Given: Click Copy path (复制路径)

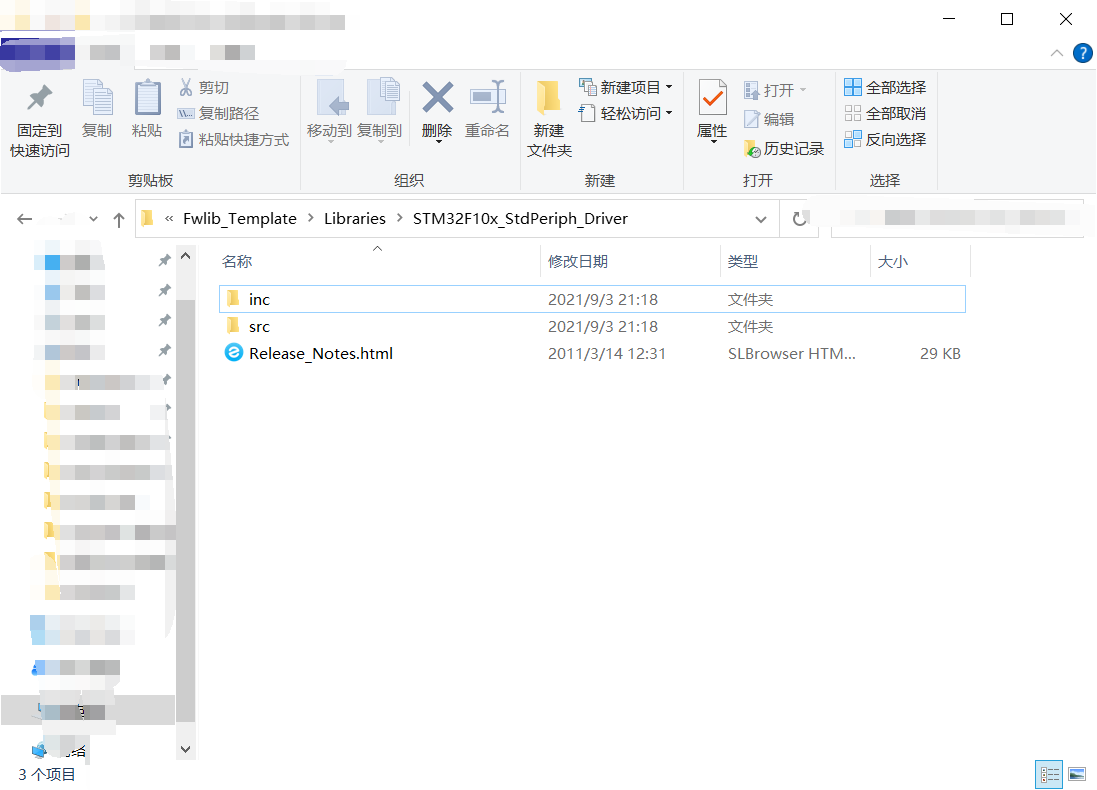Looking at the screenshot, I should pyautogui.click(x=218, y=113).
